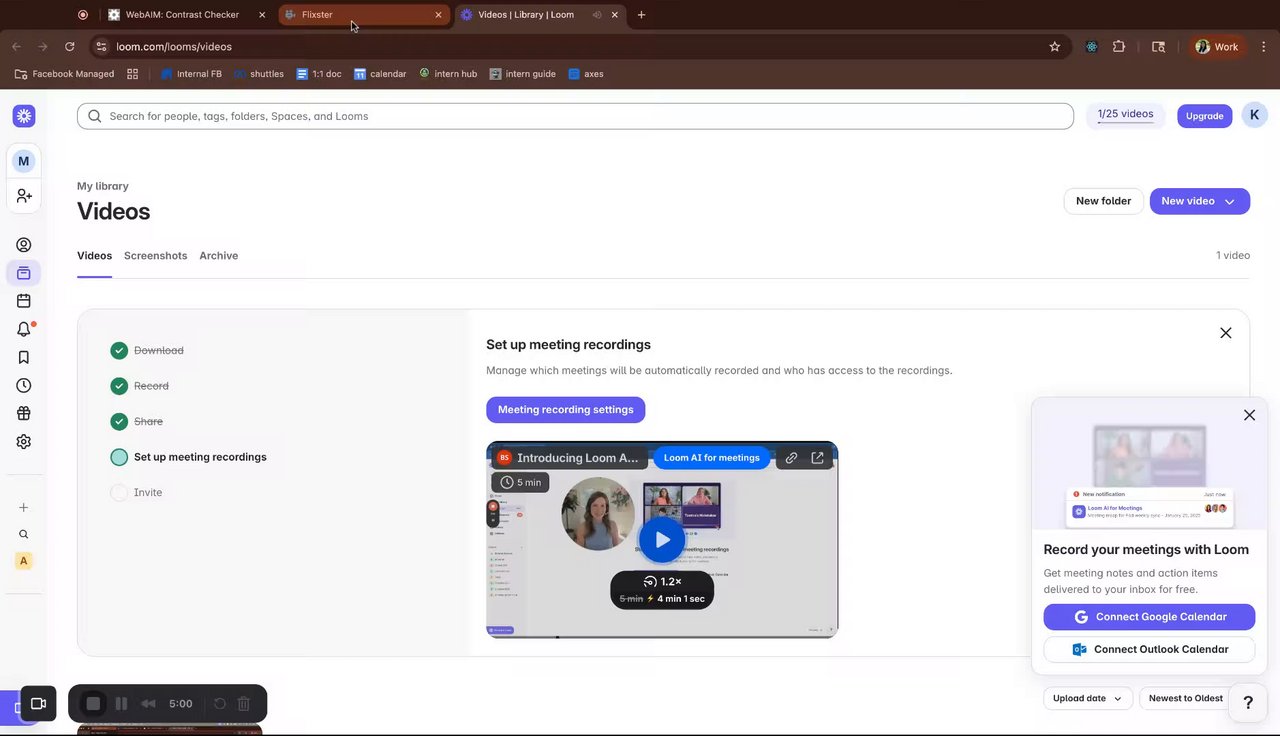The height and width of the screenshot is (736, 1280).
Task: Click the invite people icon in sidebar
Action: point(24,196)
